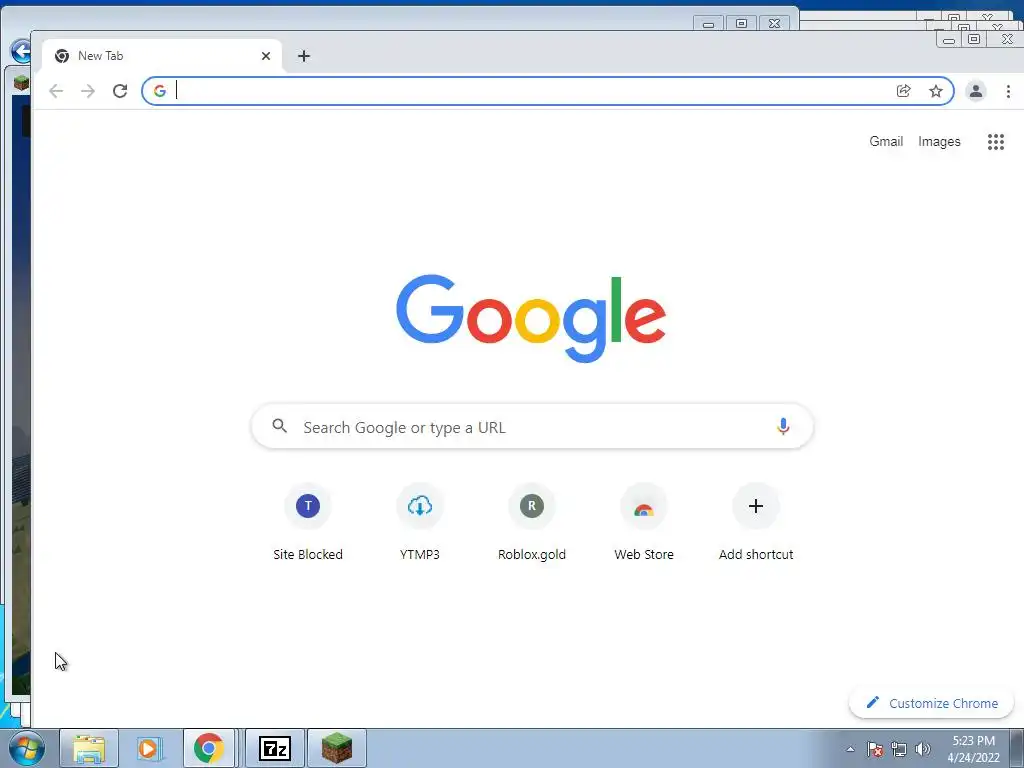The image size is (1024, 768).
Task: Click the magnifier icon in the search box
Action: (280, 426)
